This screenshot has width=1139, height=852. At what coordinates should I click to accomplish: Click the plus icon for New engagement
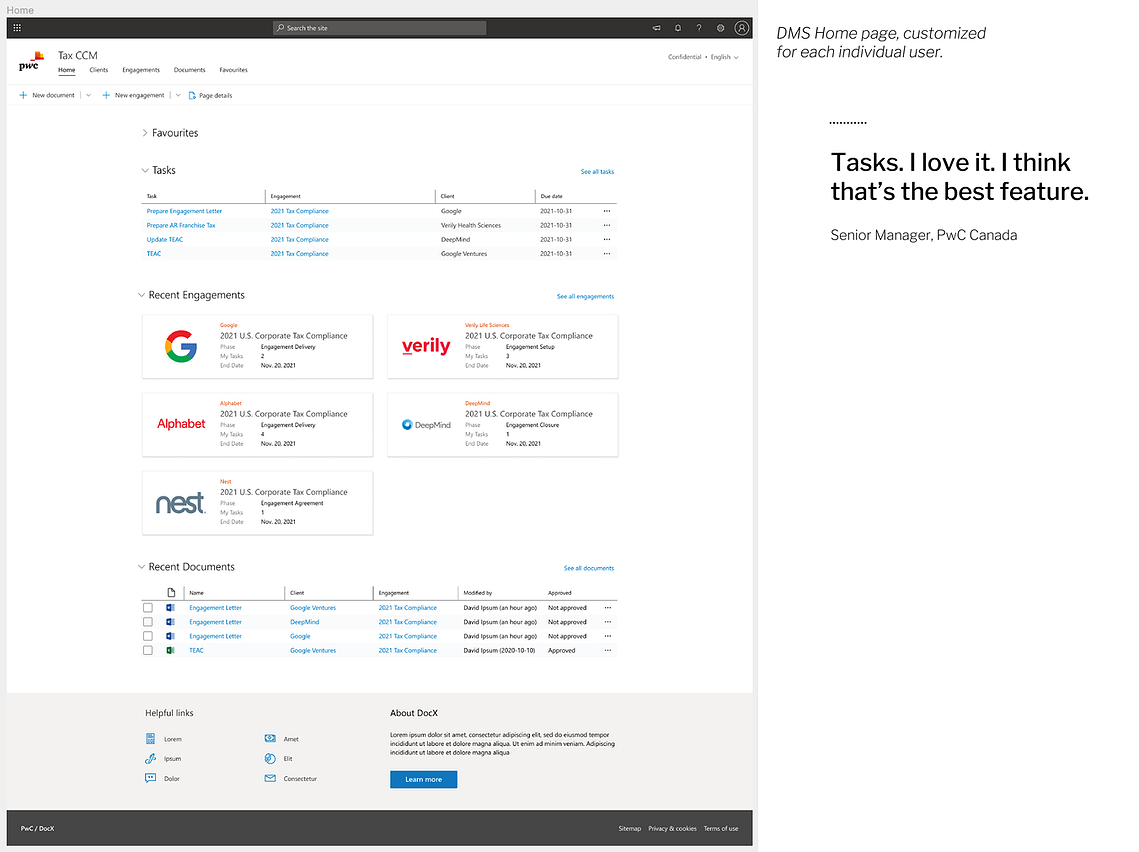106,95
